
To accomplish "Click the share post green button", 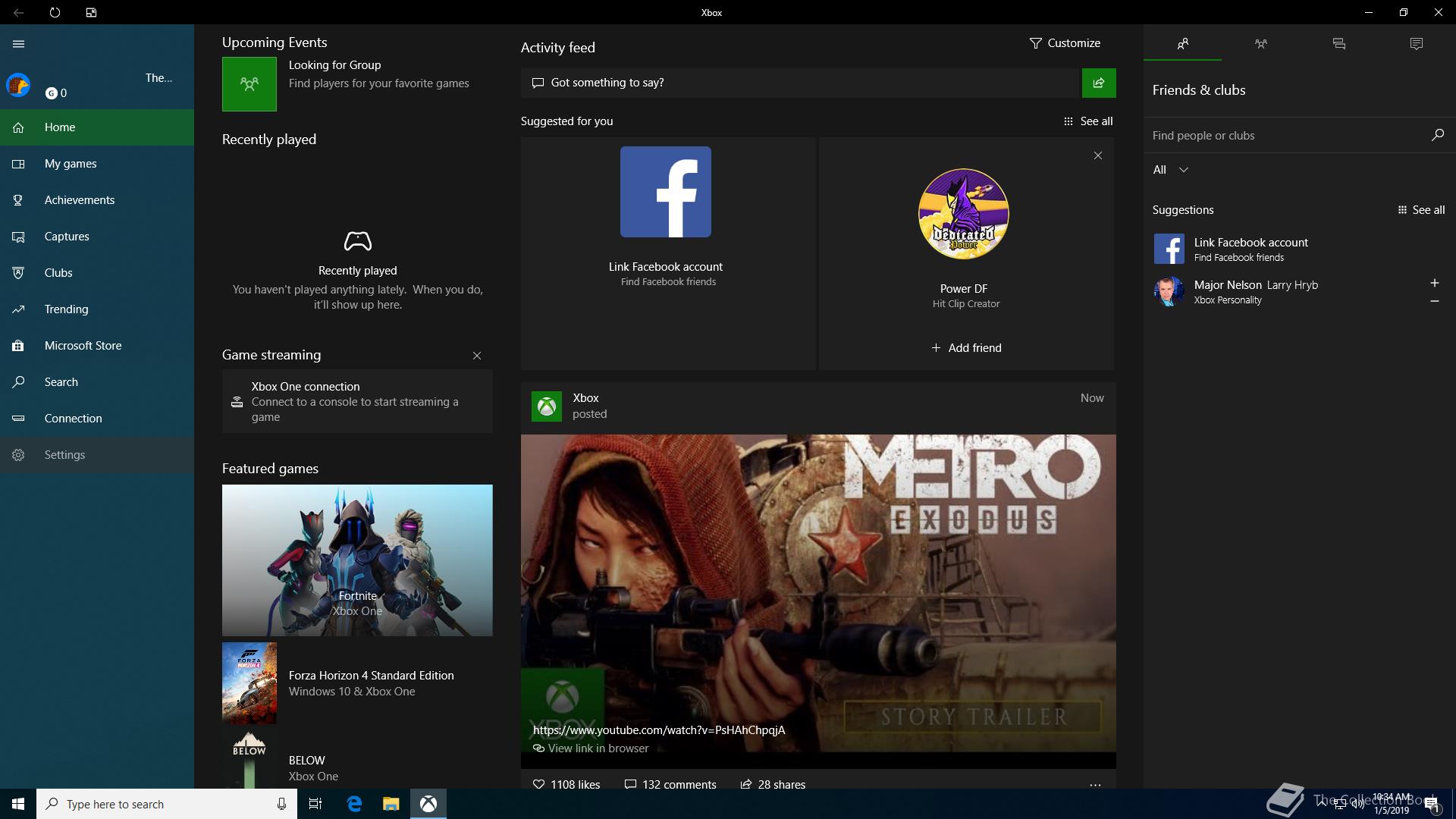I will coord(1098,83).
